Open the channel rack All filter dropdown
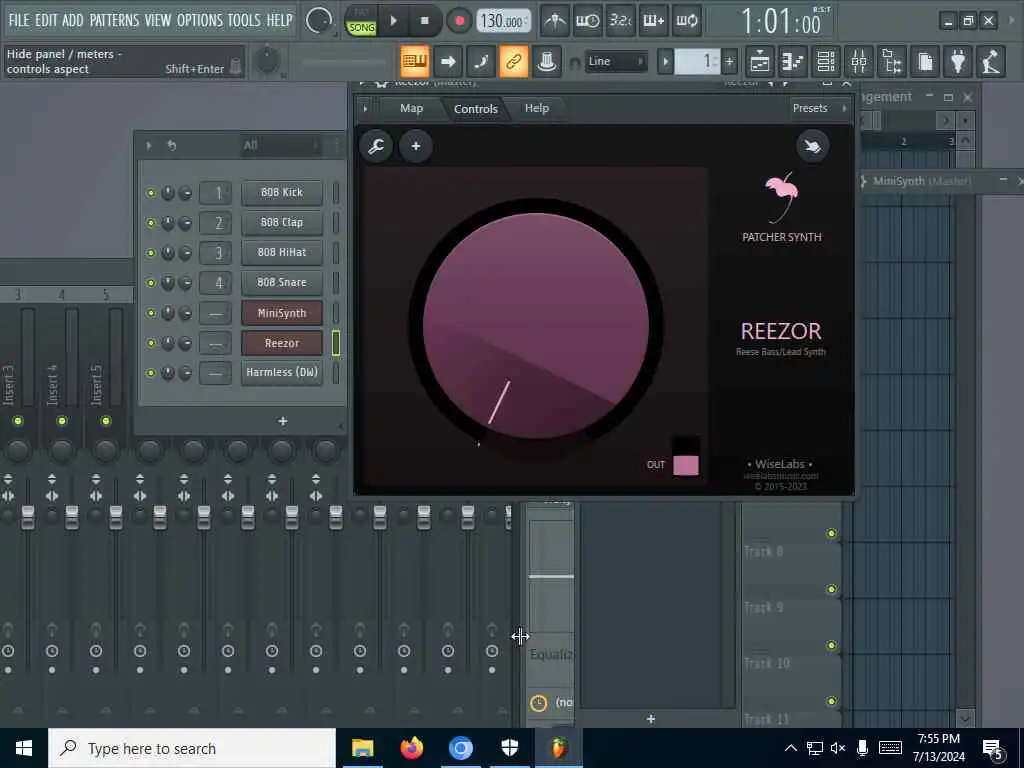The height and width of the screenshot is (768, 1024). (281, 146)
